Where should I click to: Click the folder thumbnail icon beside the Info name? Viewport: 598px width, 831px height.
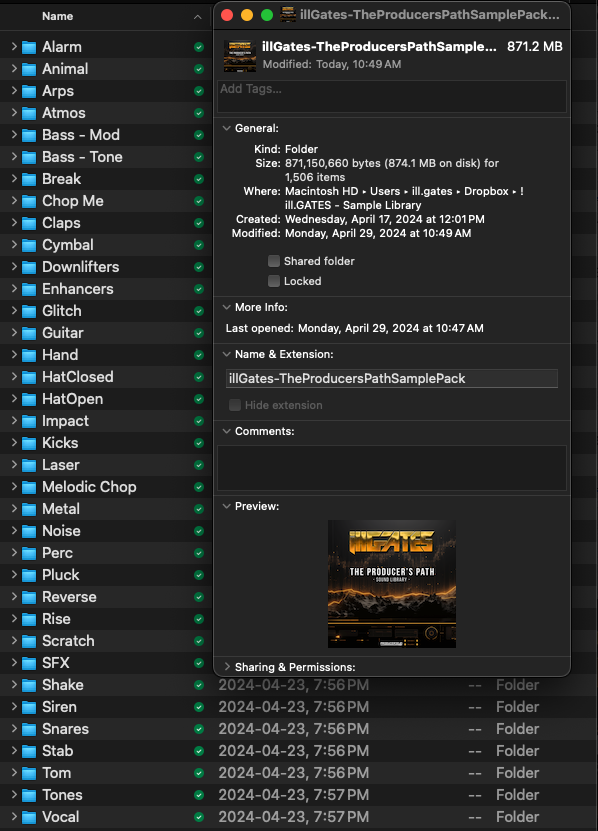(x=240, y=56)
